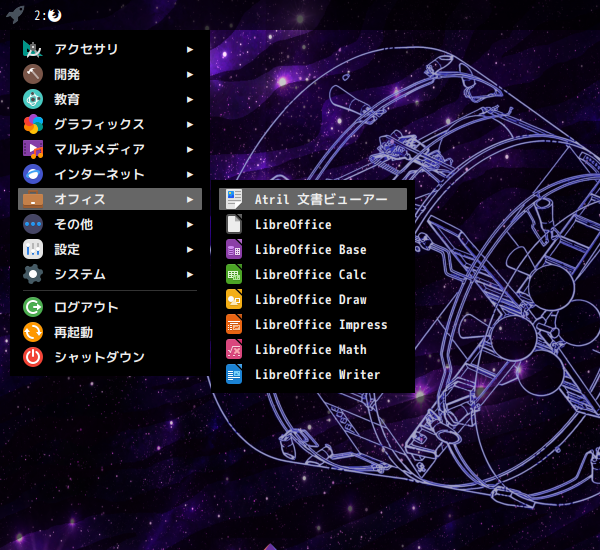Click the システム gear icon
The height and width of the screenshot is (550, 600).
tap(33, 274)
